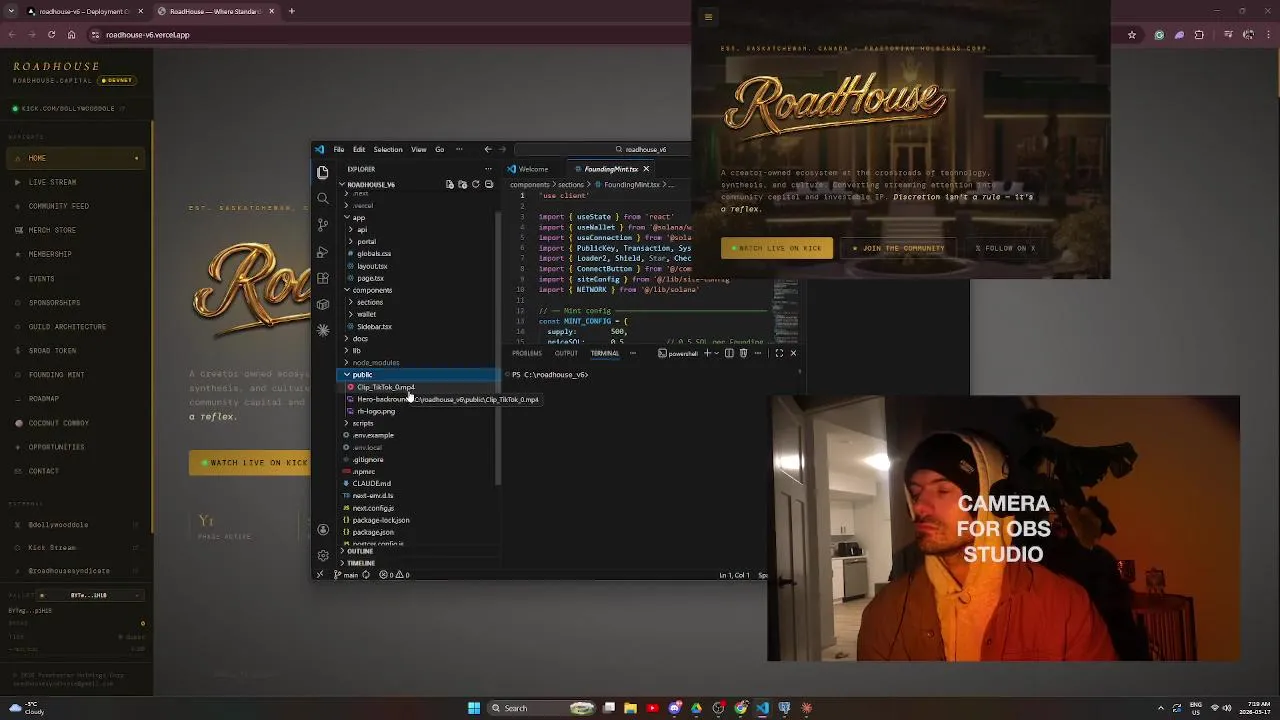Click the remote window icon in status bar
Screen dimensions: 1280x720
pos(320,575)
